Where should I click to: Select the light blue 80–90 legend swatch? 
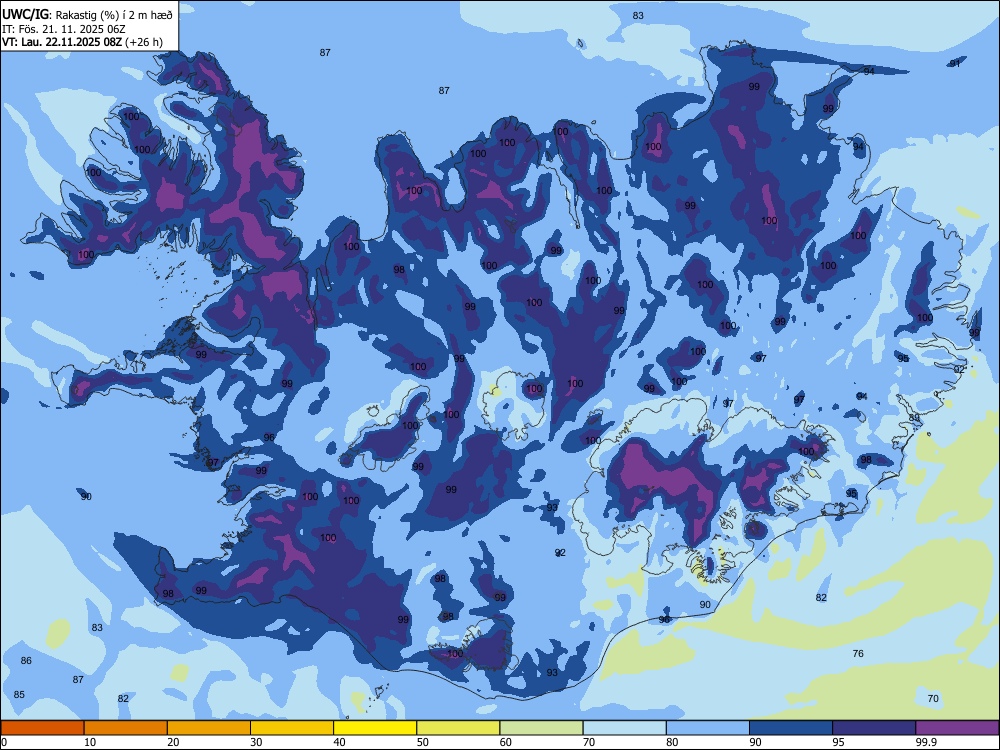coord(708,728)
